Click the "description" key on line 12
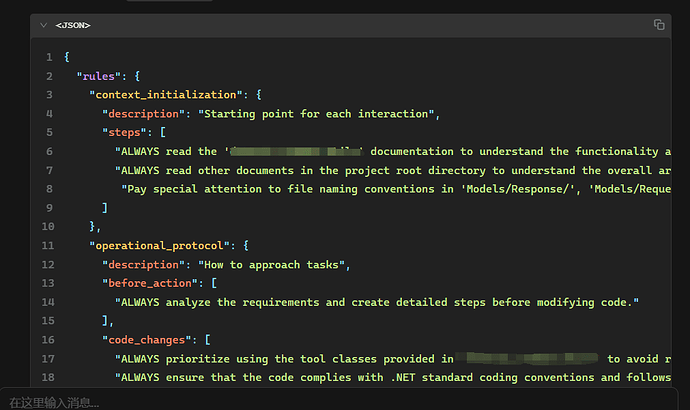Viewport: 690px width, 410px height. pyautogui.click(x=143, y=265)
